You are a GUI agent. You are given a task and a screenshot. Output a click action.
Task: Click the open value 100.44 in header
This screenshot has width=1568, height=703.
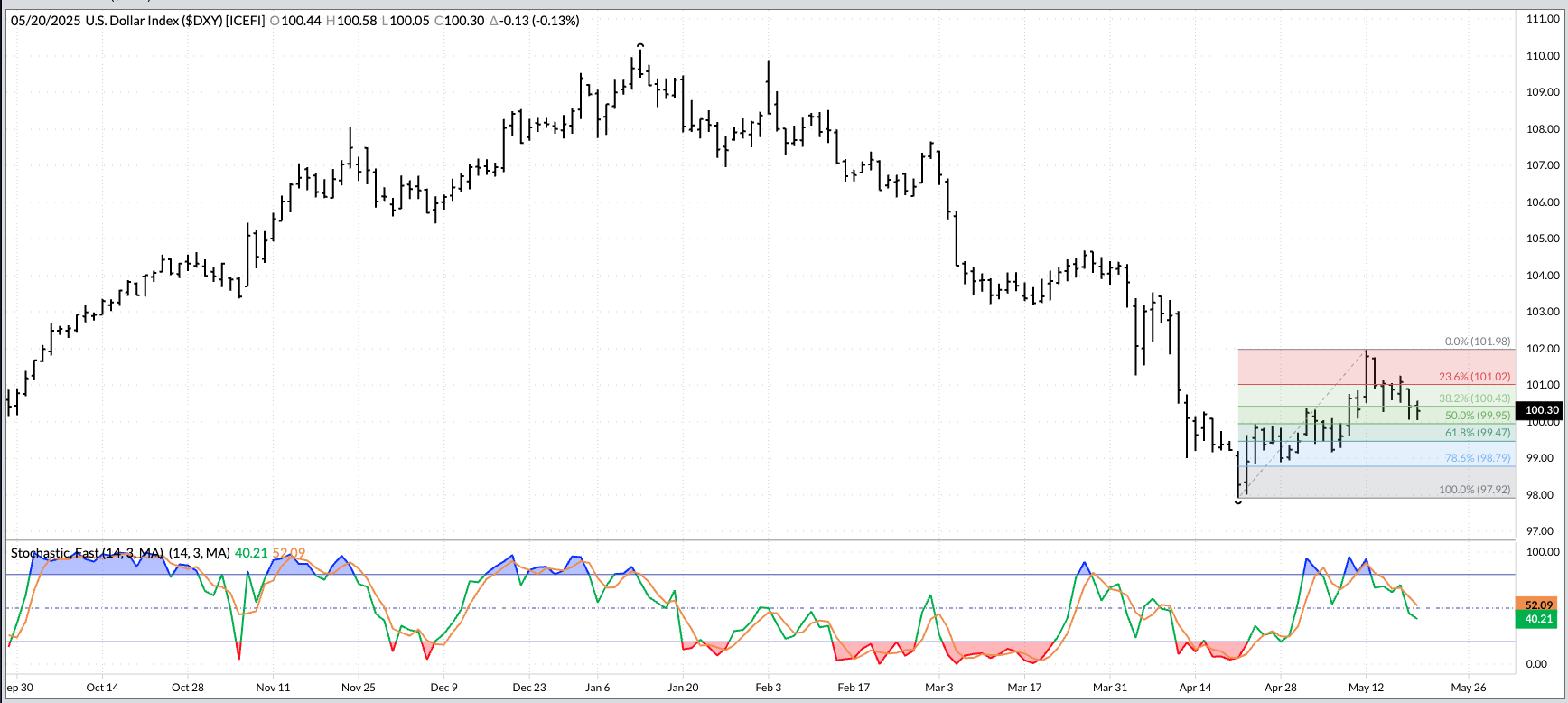(301, 21)
